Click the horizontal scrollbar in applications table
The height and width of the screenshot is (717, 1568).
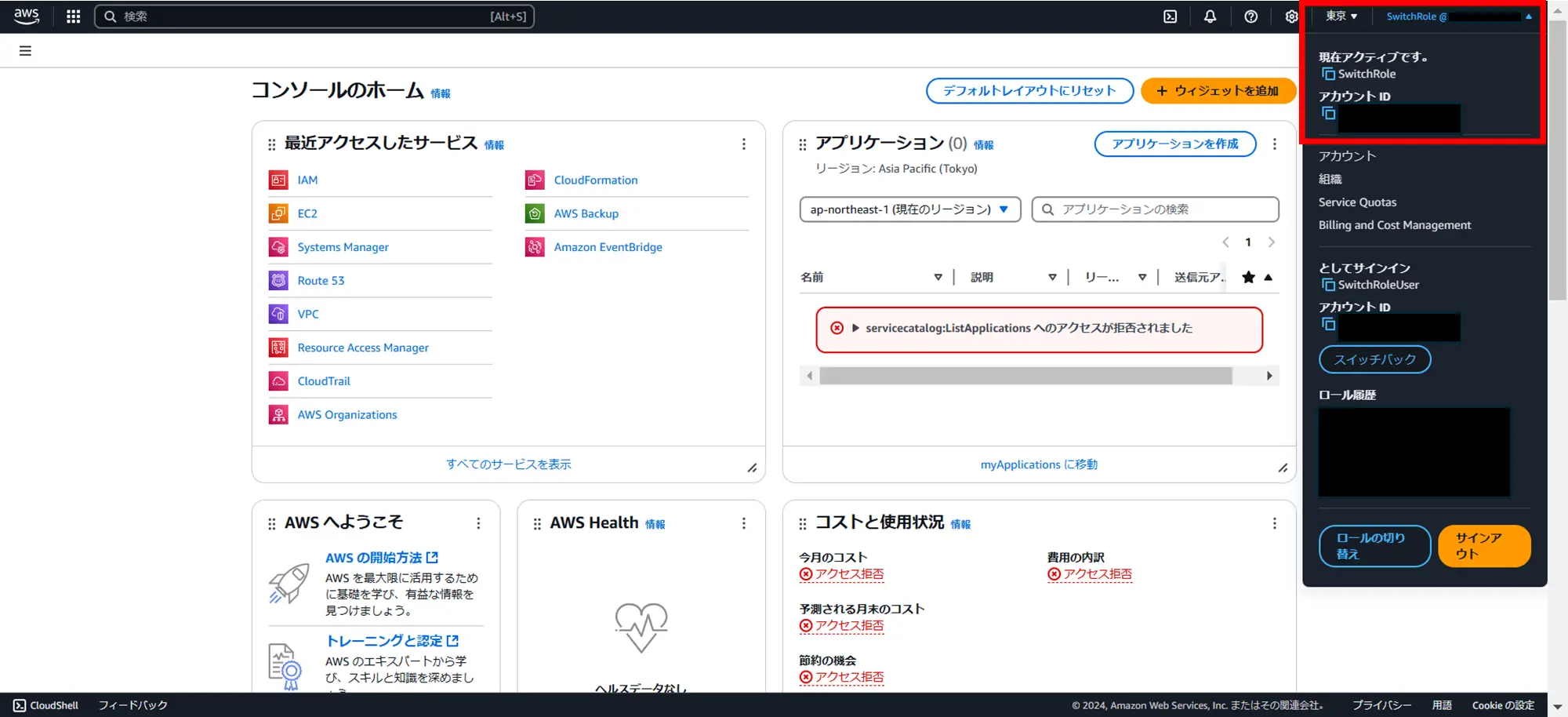[1025, 376]
